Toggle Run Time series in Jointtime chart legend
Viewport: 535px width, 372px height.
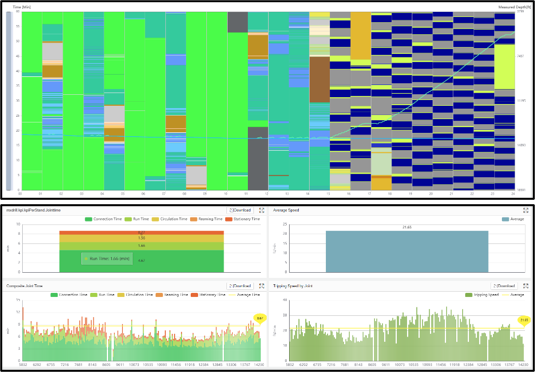pyautogui.click(x=138, y=219)
